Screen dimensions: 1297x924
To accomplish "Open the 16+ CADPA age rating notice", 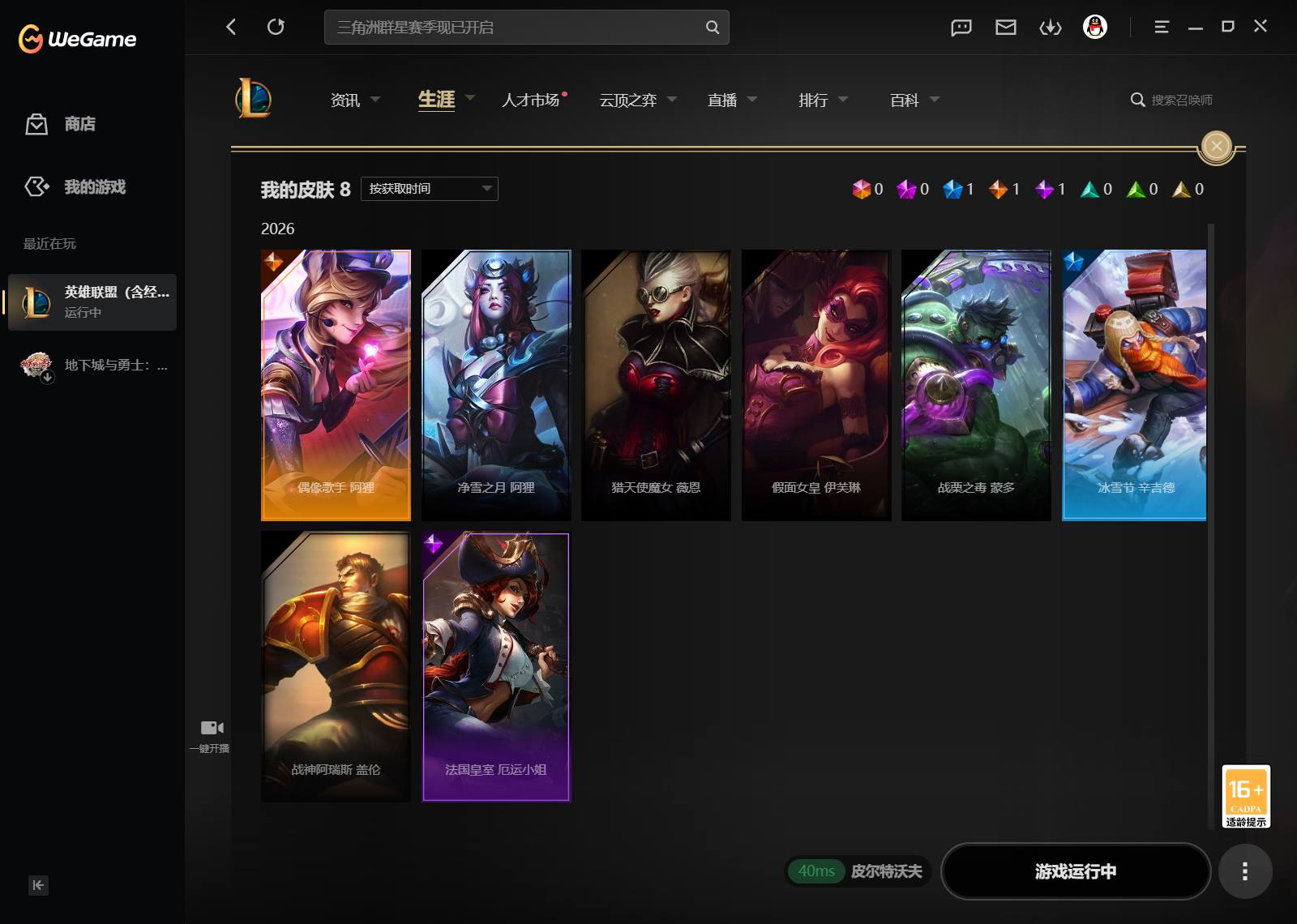I will [1246, 796].
